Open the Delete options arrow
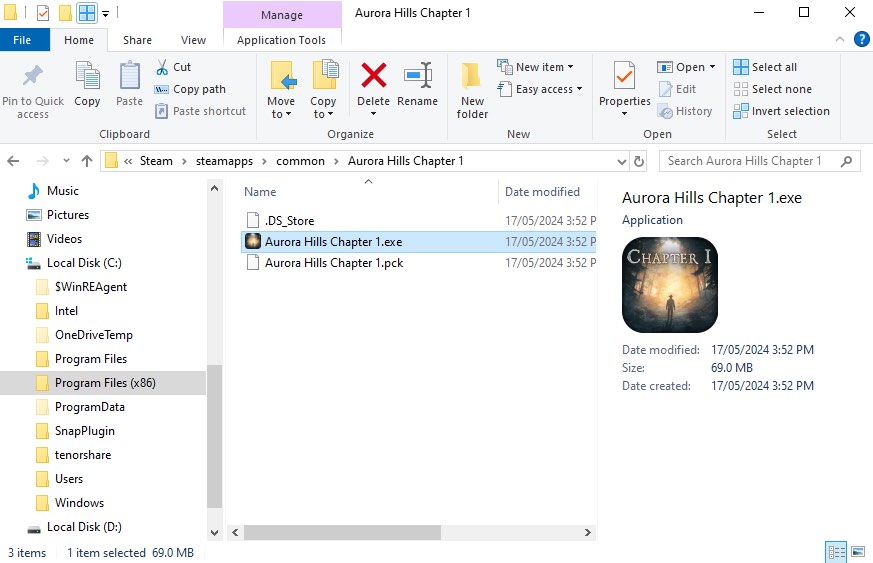873x563 pixels. pyautogui.click(x=374, y=114)
